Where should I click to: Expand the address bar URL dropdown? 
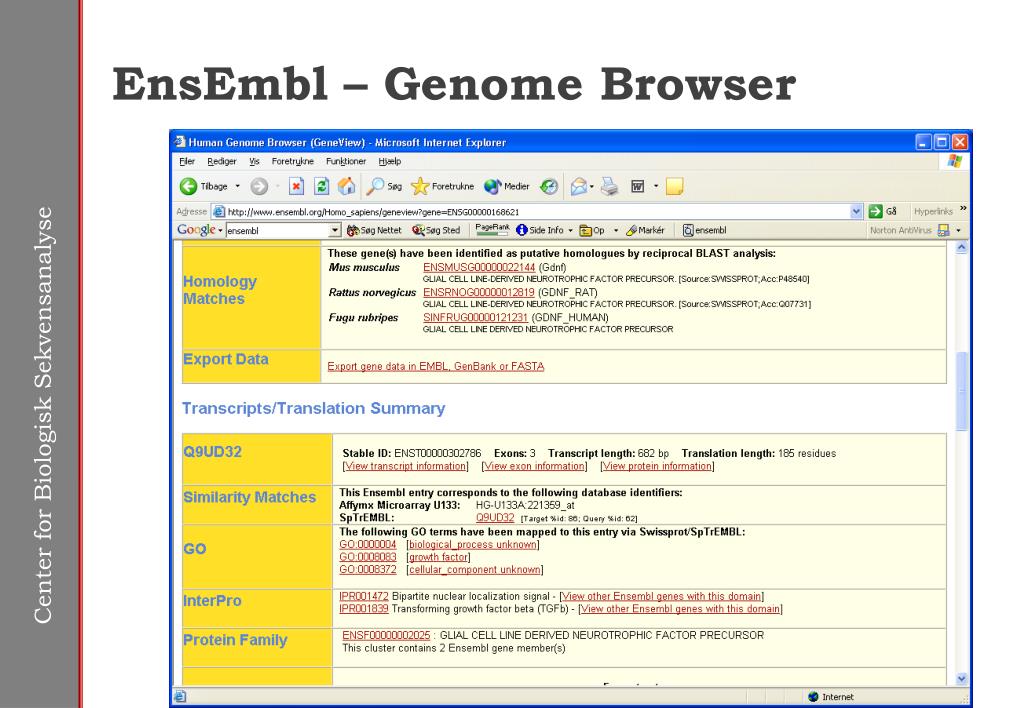pyautogui.click(x=856, y=211)
